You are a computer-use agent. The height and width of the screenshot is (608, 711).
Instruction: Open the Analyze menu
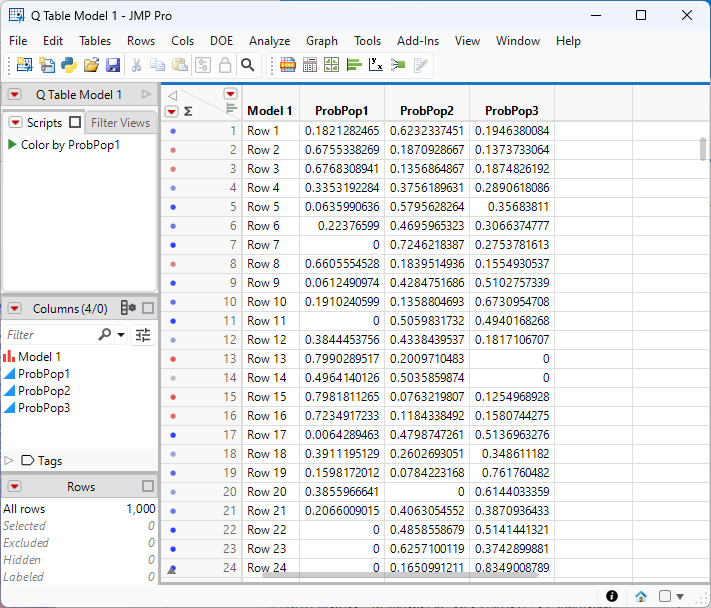[x=269, y=41]
